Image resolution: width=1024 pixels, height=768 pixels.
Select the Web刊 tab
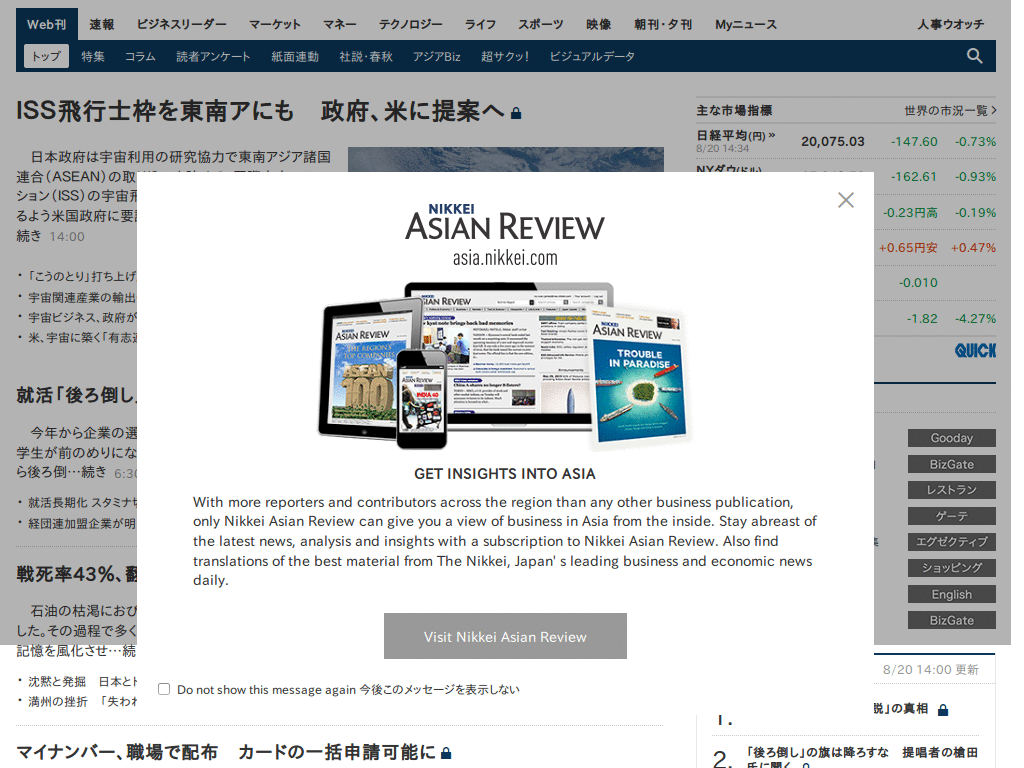click(x=46, y=24)
